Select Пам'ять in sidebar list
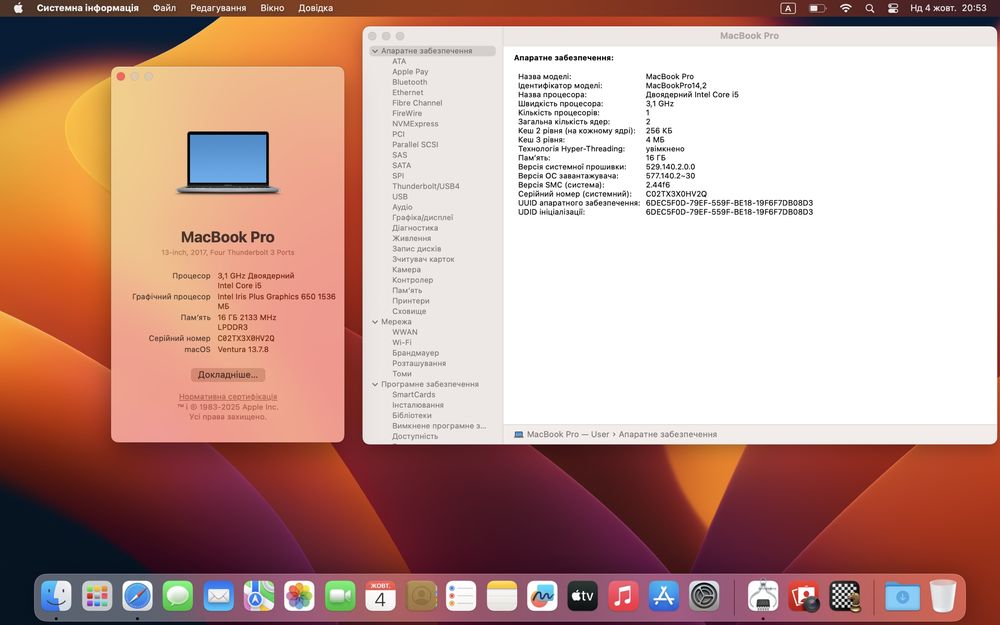The height and width of the screenshot is (625, 1000). 407,291
